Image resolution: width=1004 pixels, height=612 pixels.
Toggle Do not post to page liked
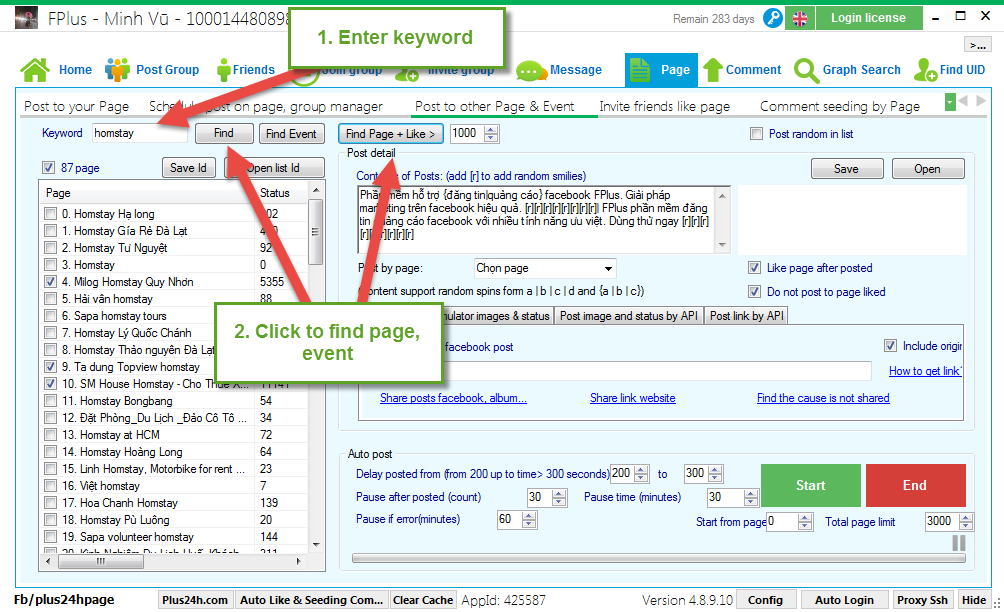[755, 292]
